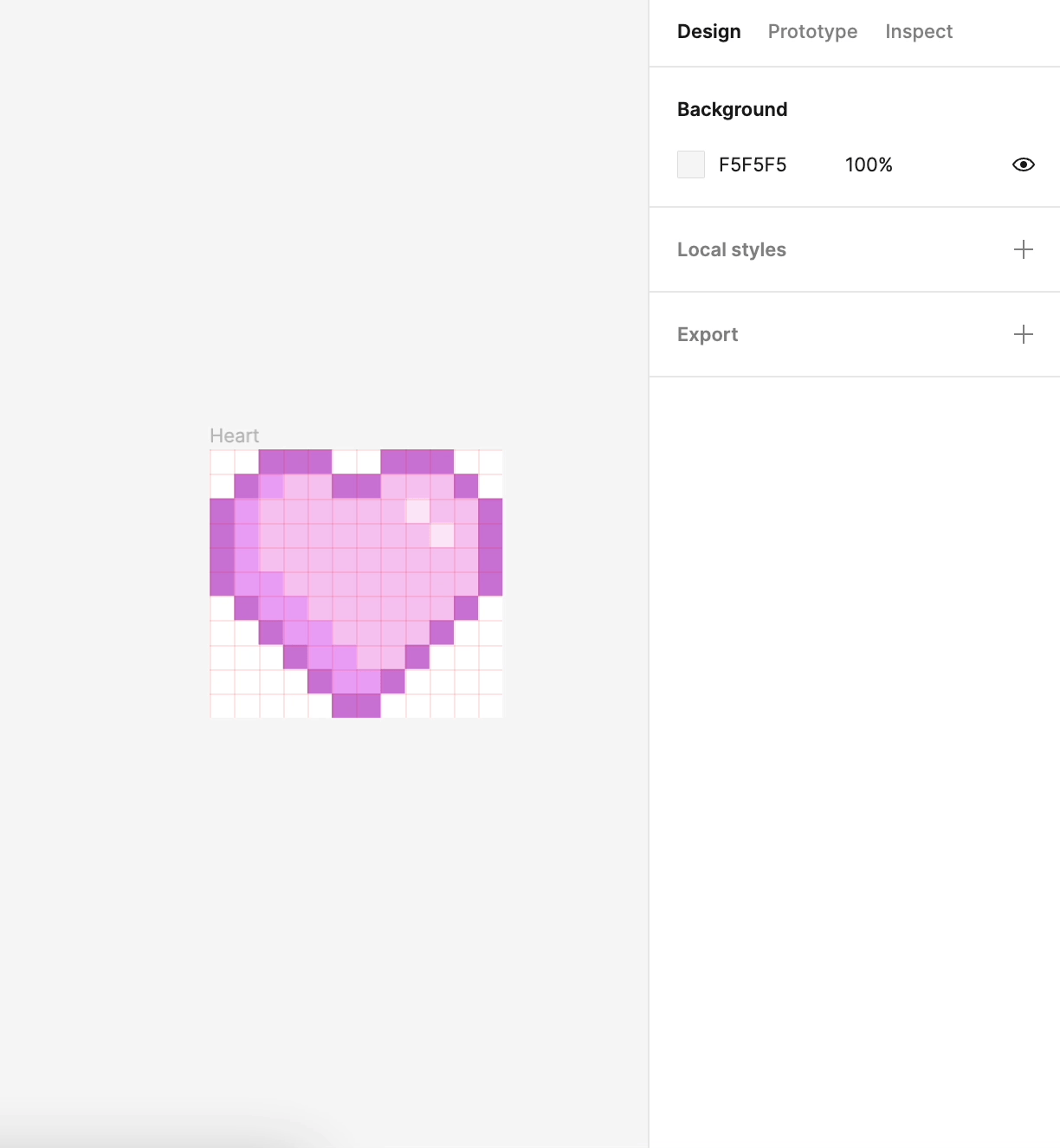Expand the Local styles section
The width and height of the screenshot is (1060, 1148).
732,249
